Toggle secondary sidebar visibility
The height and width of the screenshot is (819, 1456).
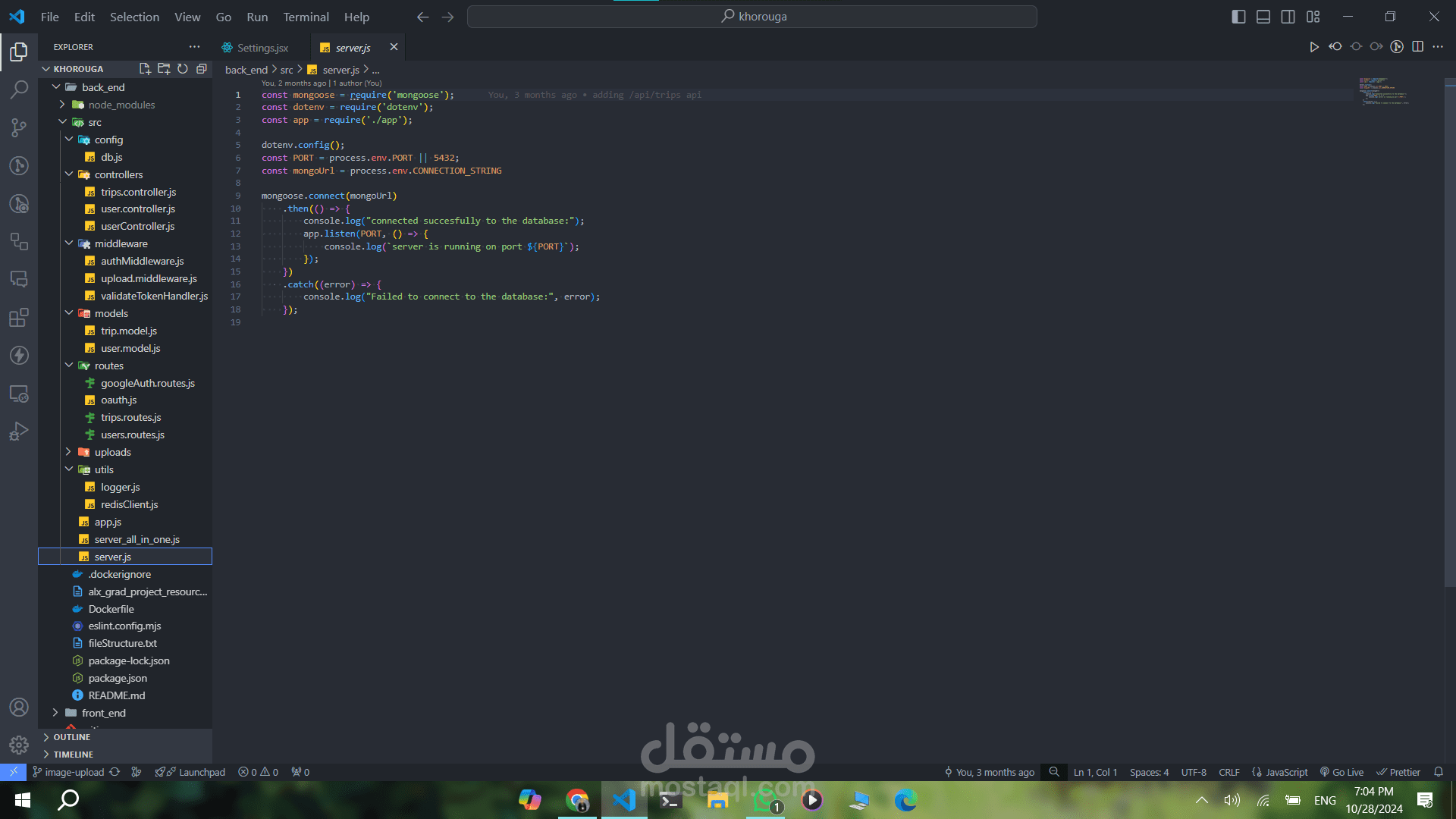point(1288,17)
